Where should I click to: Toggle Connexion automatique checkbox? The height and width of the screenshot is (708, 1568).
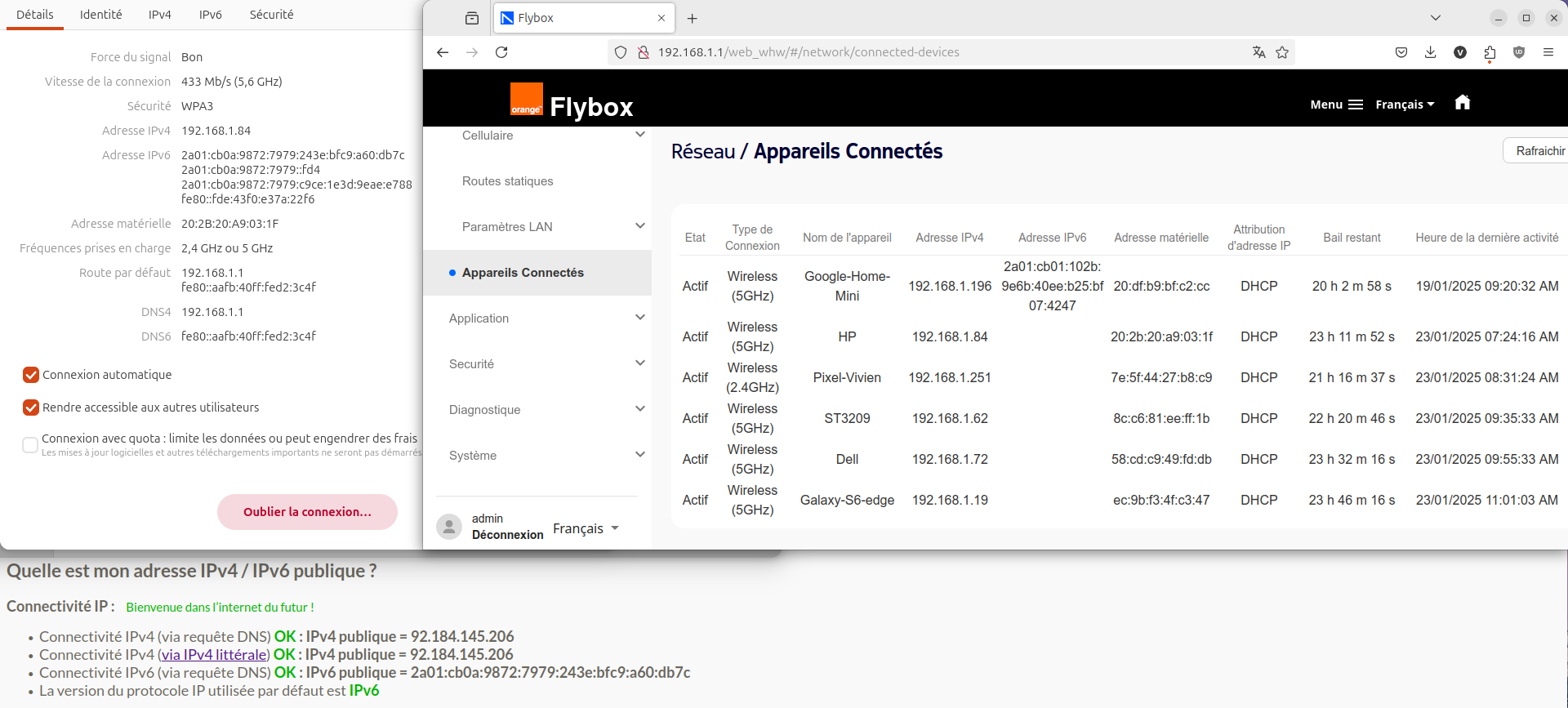[31, 375]
